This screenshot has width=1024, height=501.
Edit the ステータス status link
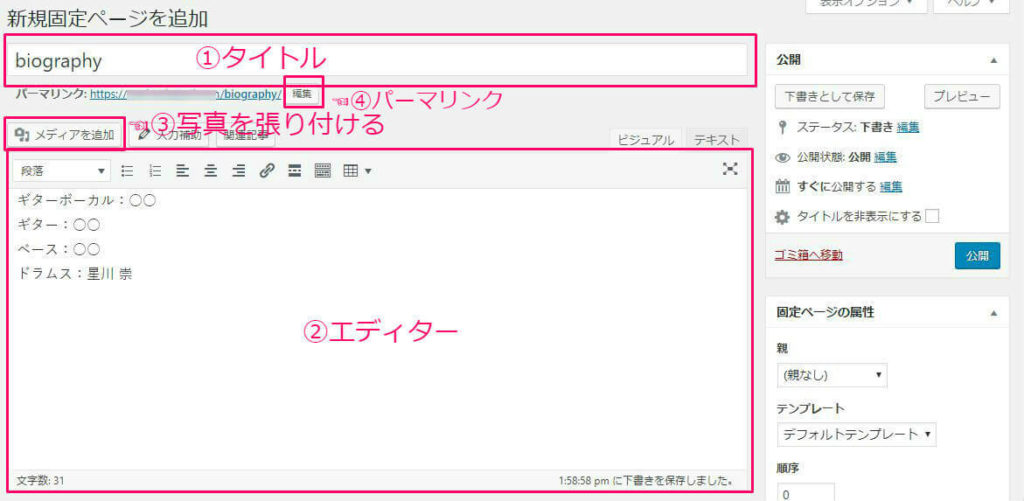908,127
